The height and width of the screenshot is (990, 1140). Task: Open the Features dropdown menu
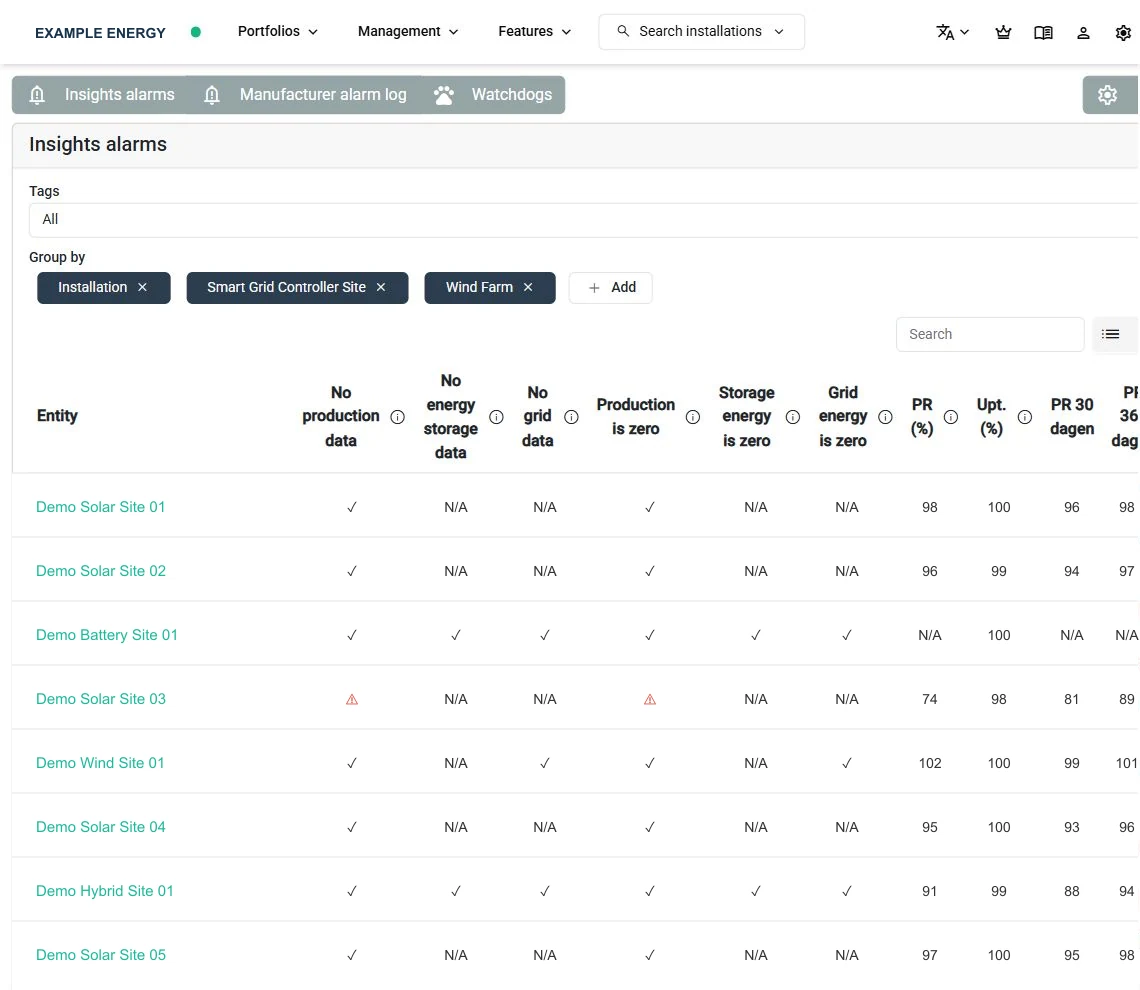[534, 31]
